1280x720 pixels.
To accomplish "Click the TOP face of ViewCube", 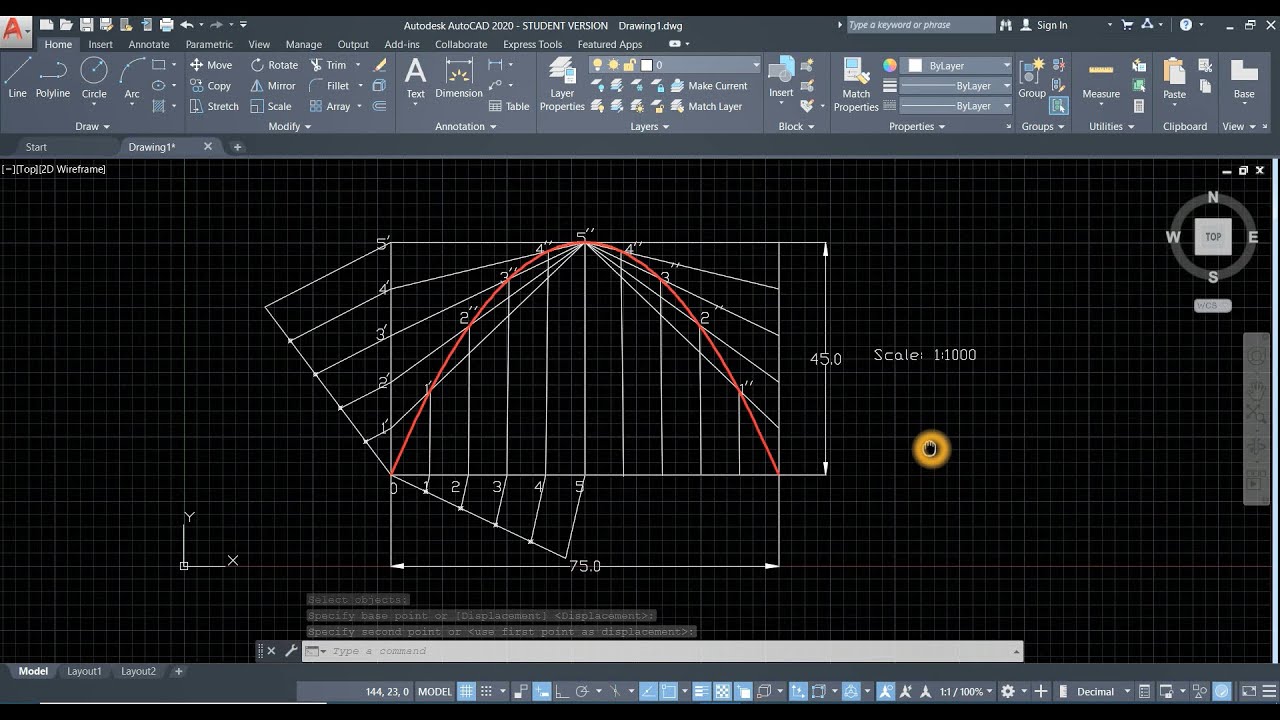I will (x=1213, y=237).
